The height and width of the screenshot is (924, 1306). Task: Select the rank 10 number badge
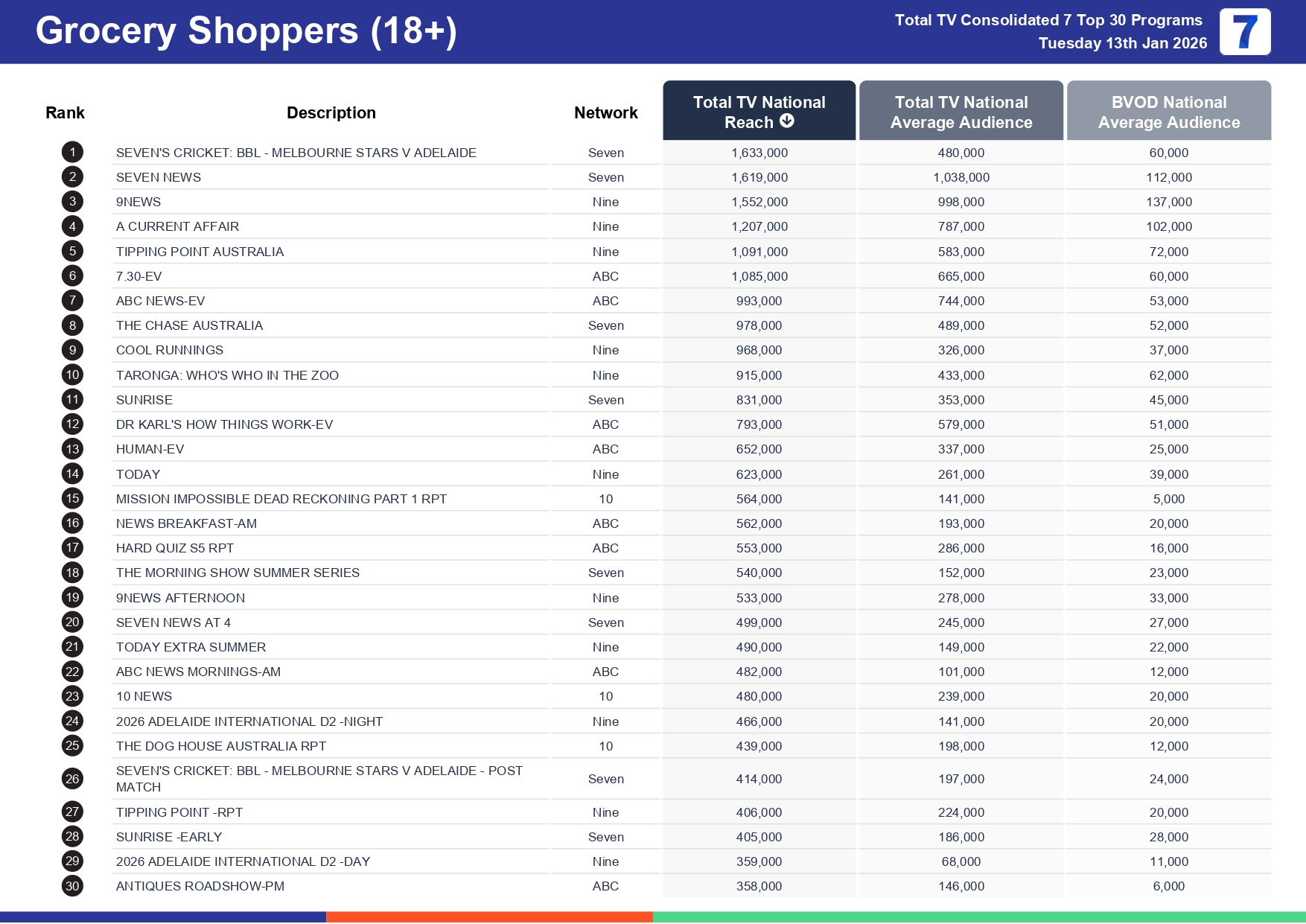pos(72,375)
